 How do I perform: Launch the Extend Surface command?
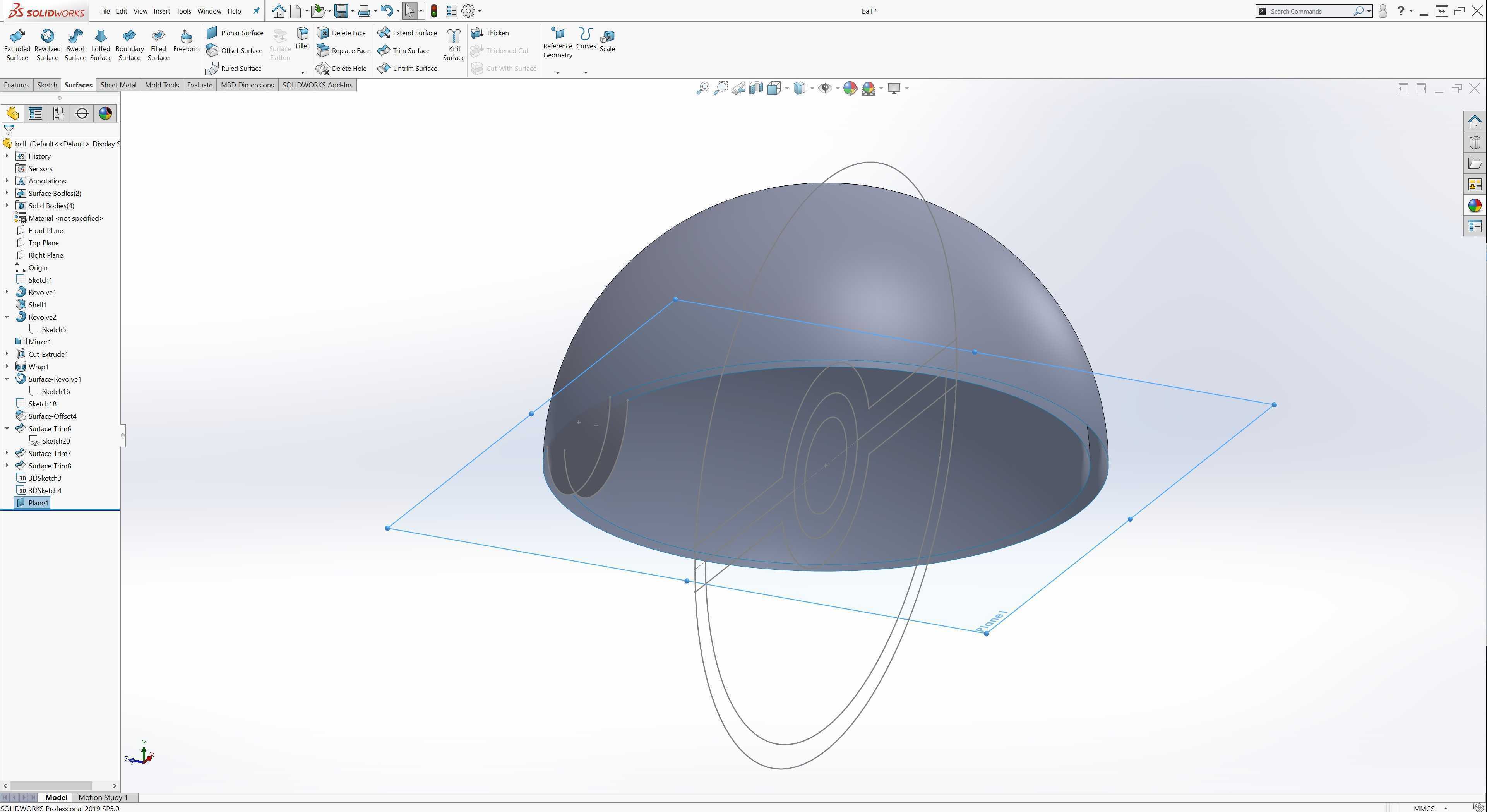tap(407, 33)
